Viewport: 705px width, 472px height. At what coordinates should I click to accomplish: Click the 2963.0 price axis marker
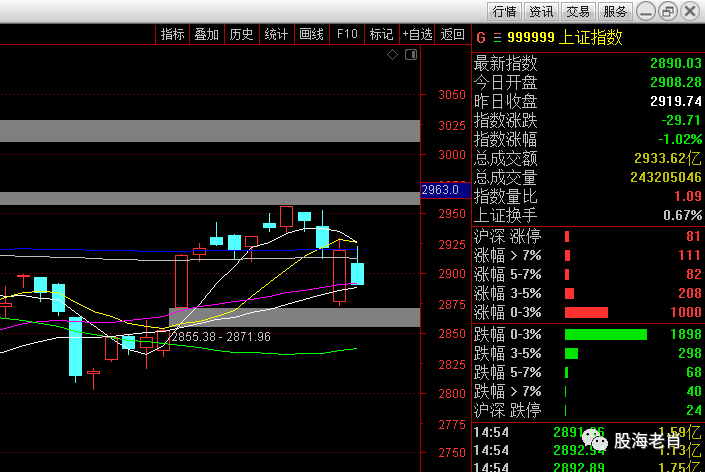pos(445,190)
